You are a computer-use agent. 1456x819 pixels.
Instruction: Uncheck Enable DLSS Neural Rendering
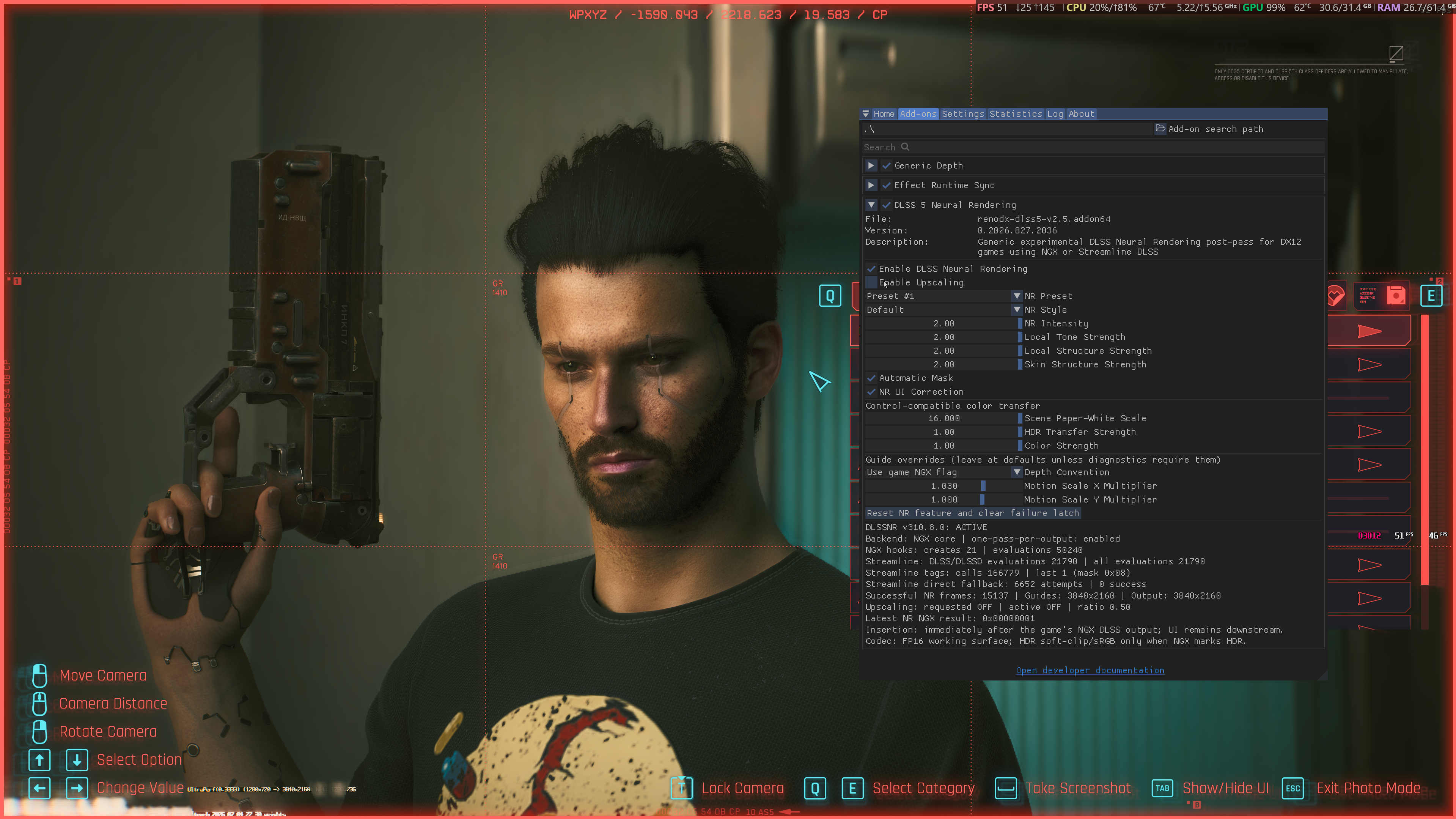871,269
